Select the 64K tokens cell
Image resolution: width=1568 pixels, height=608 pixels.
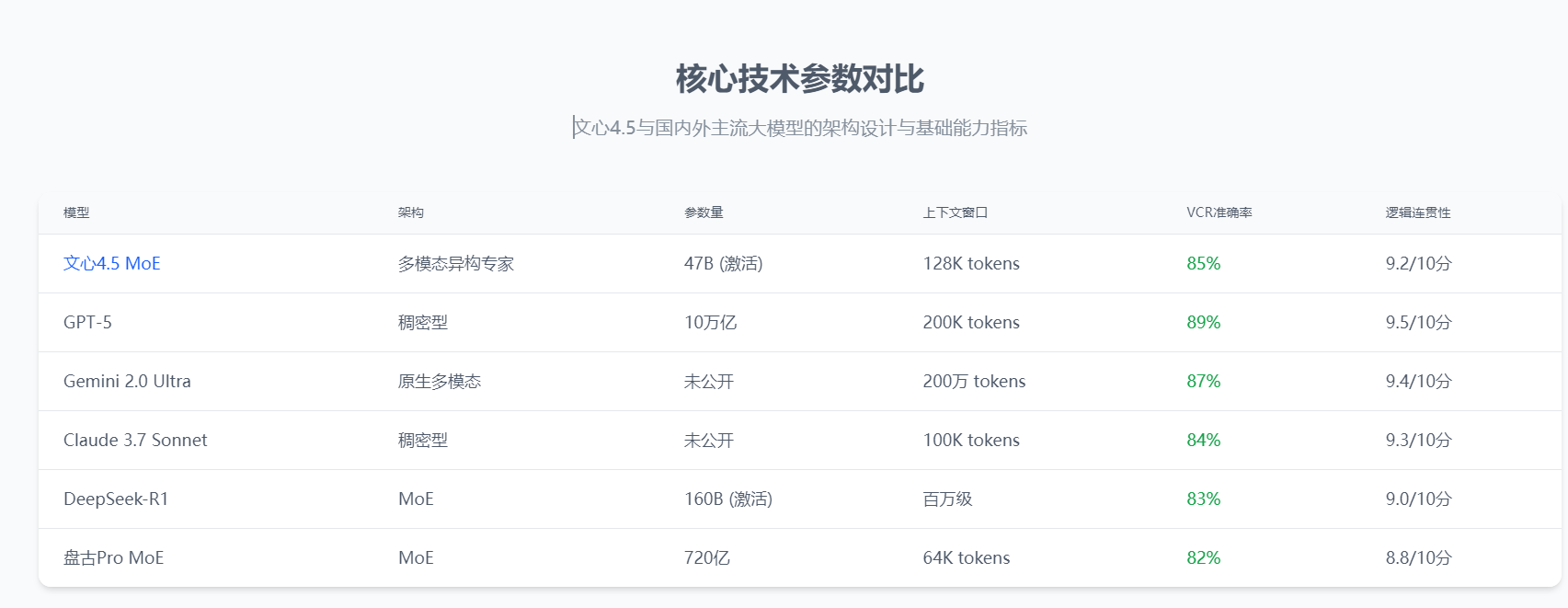967,557
